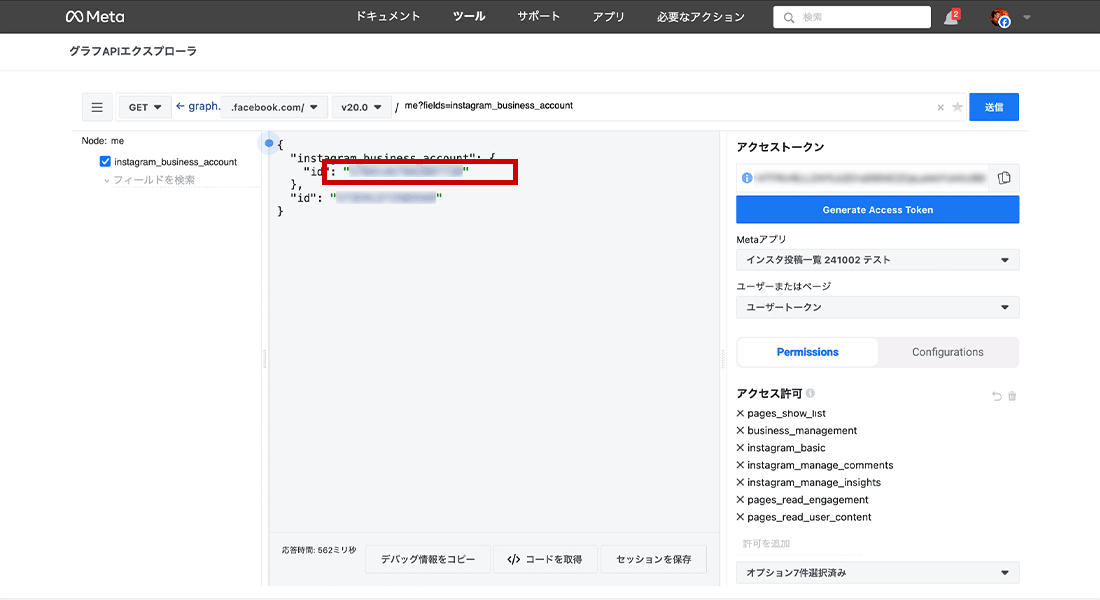The height and width of the screenshot is (600, 1100).
Task: Open the ユーザートークン dropdown
Action: 878,307
